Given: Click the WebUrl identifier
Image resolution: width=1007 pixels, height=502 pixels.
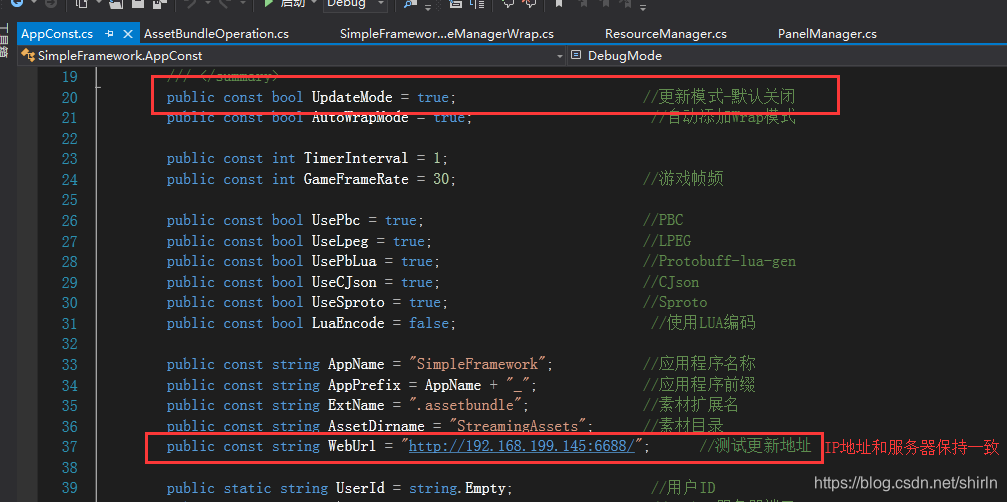Looking at the screenshot, I should point(352,446).
